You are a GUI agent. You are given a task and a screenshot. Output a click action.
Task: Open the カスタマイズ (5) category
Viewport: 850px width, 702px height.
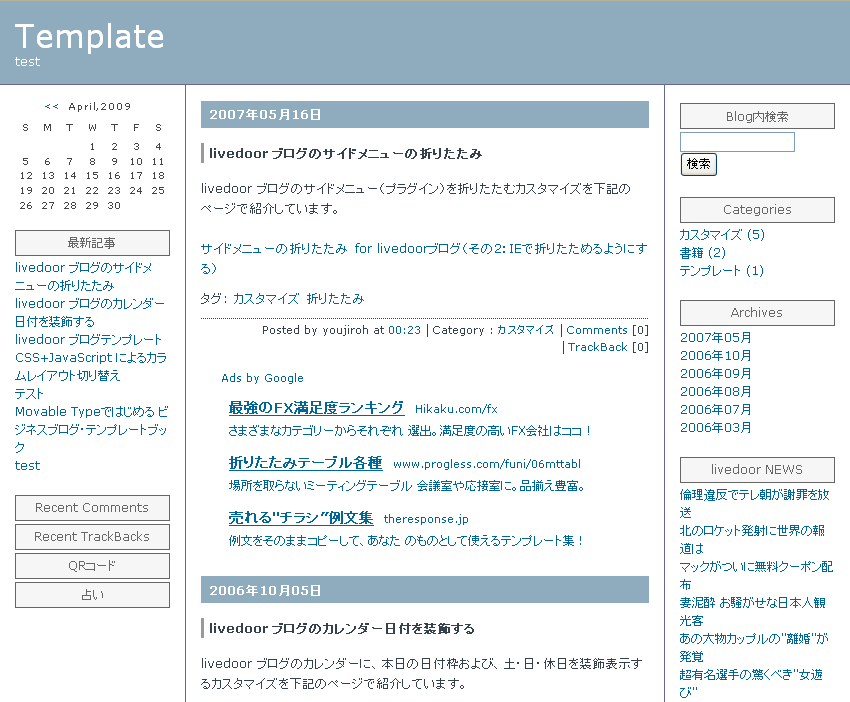click(722, 235)
